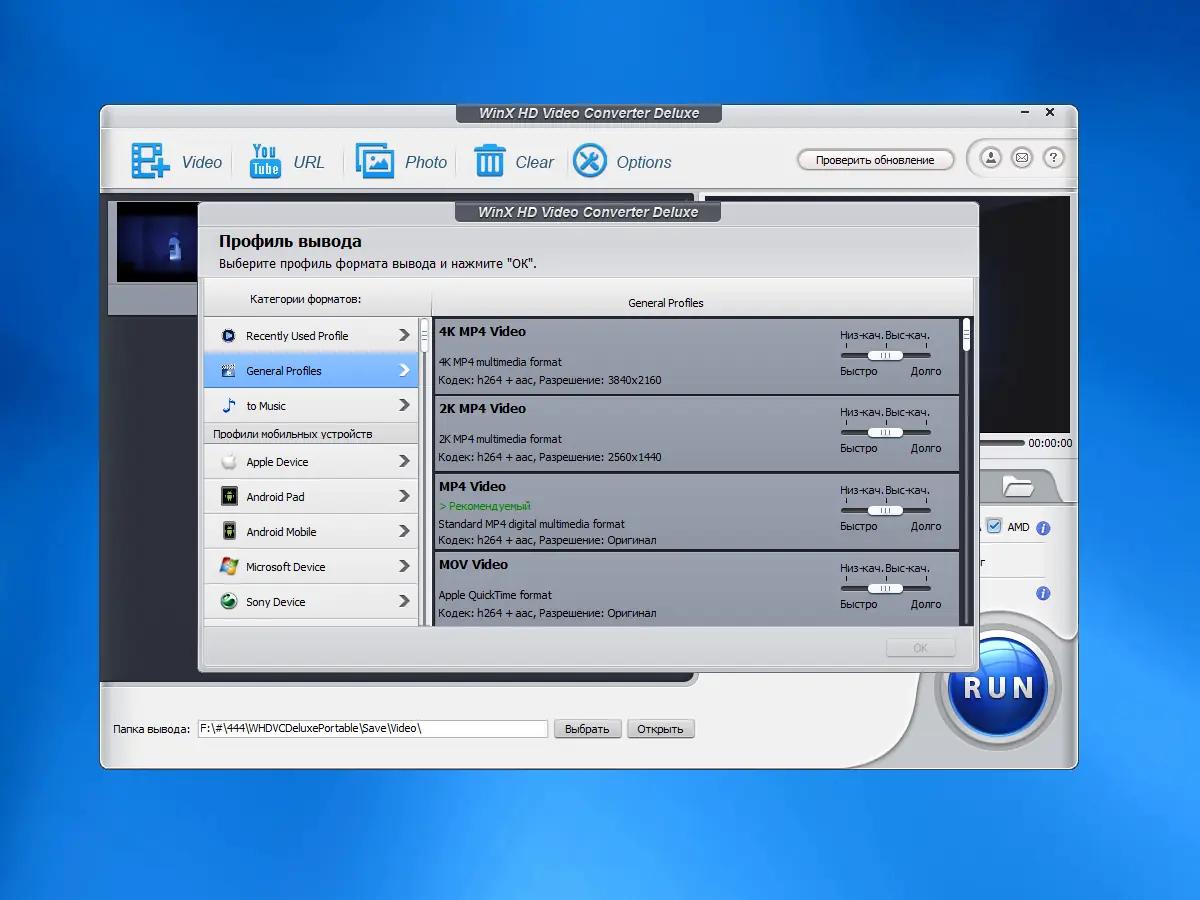Click the Выбрать output folder button
The image size is (1200, 900).
(x=587, y=729)
